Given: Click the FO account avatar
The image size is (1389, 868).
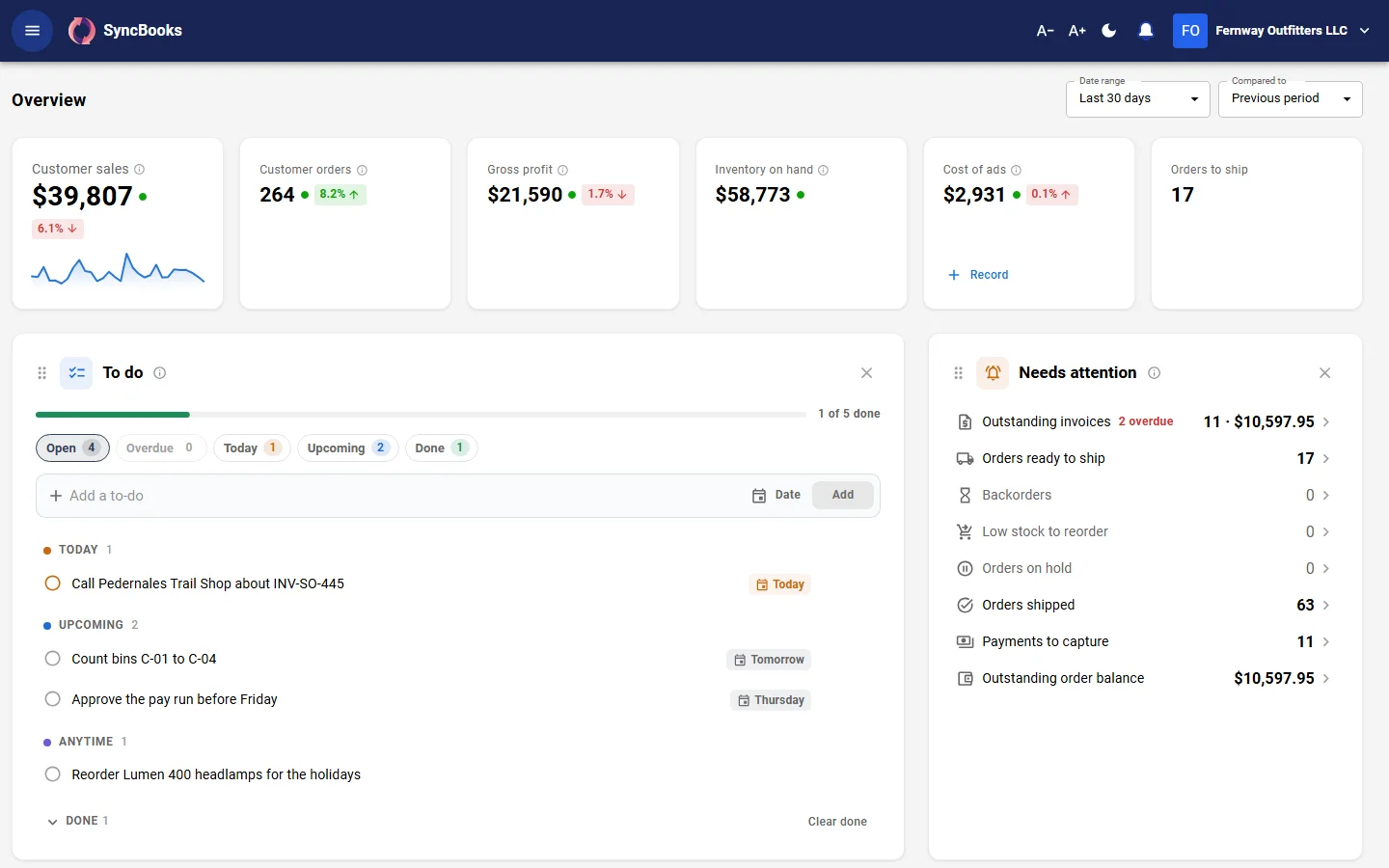Looking at the screenshot, I should pos(1190,31).
